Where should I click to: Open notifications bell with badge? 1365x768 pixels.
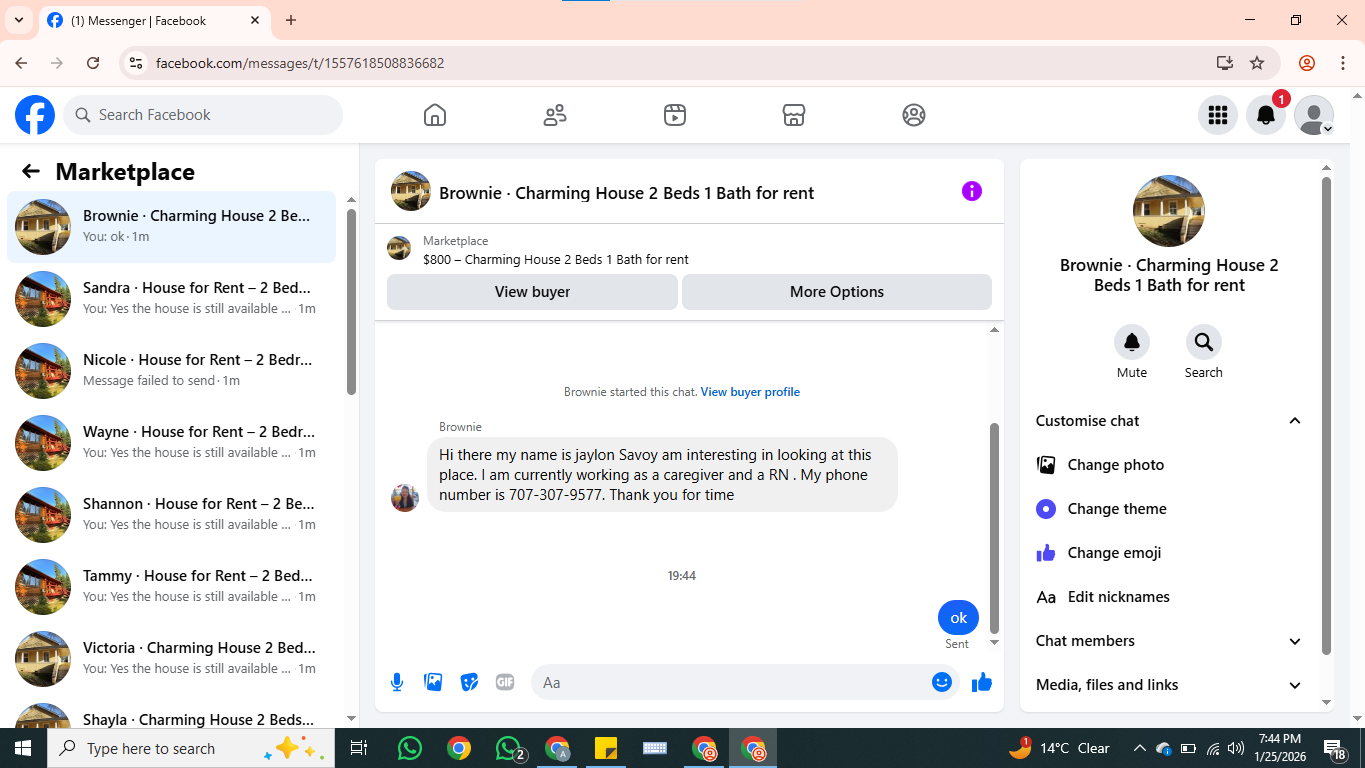(1266, 115)
